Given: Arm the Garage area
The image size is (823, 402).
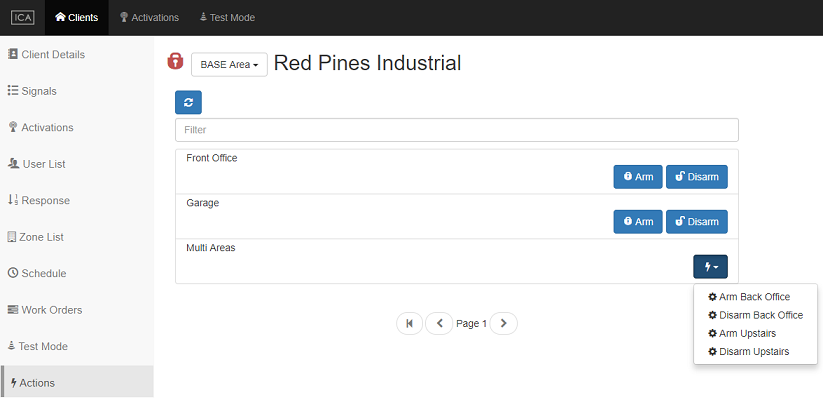Looking at the screenshot, I should (638, 221).
